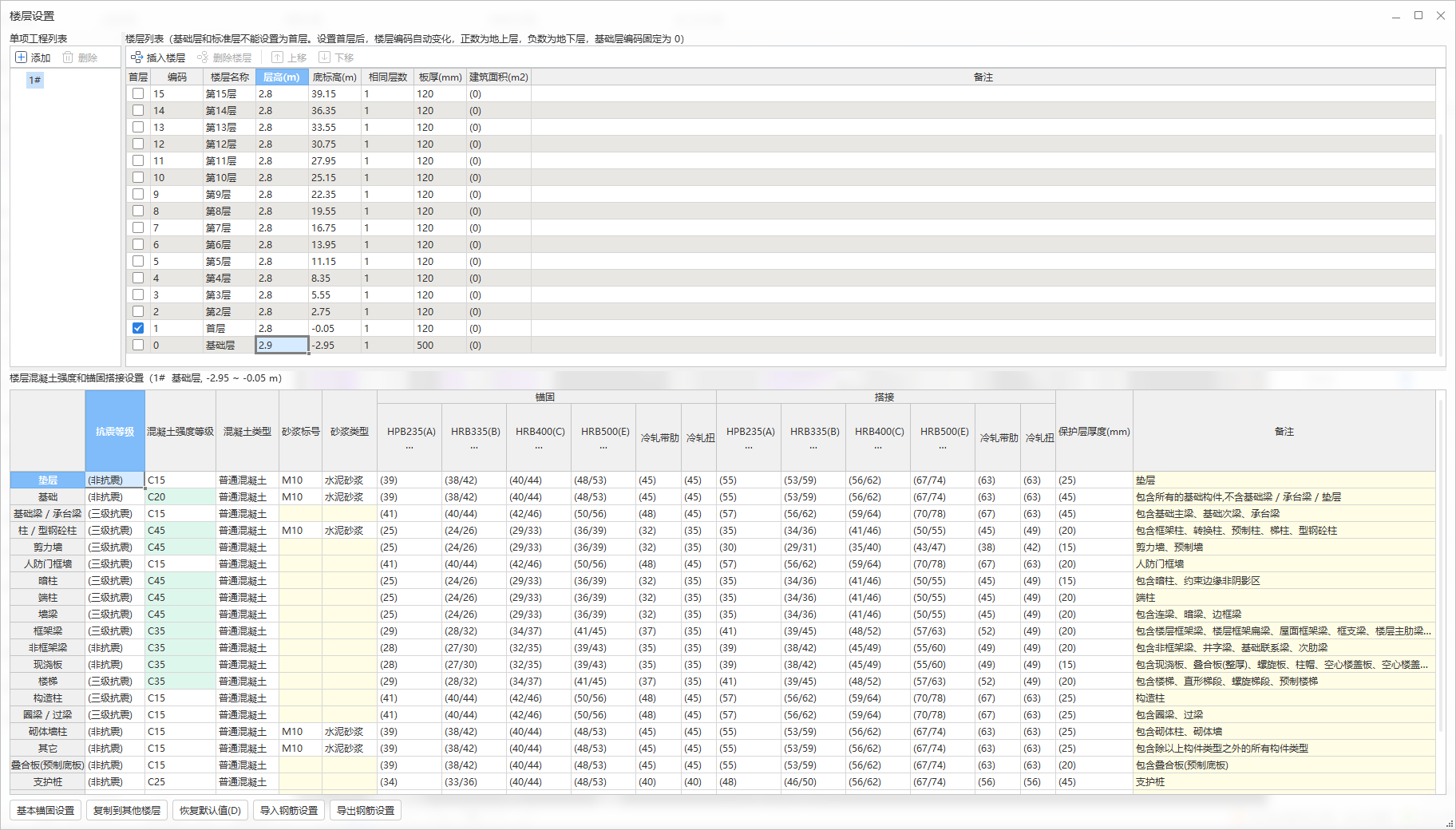Click slab thickness cell 500 for 基础层
1456x830 pixels.
(x=440, y=345)
